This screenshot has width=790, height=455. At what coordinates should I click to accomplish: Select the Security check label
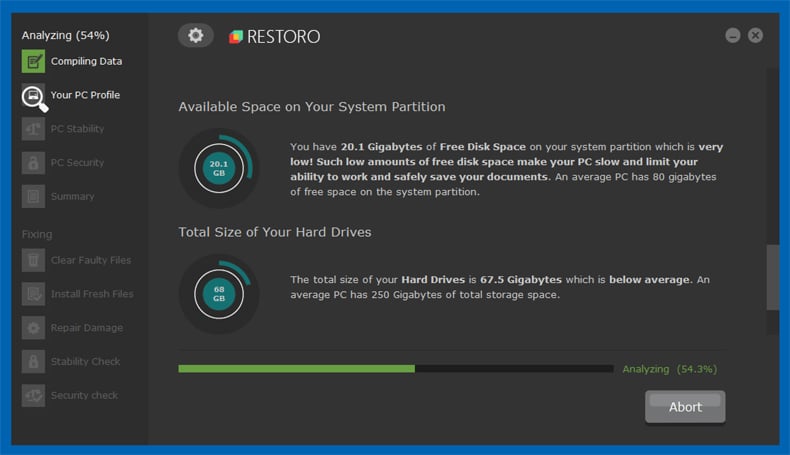[84, 395]
